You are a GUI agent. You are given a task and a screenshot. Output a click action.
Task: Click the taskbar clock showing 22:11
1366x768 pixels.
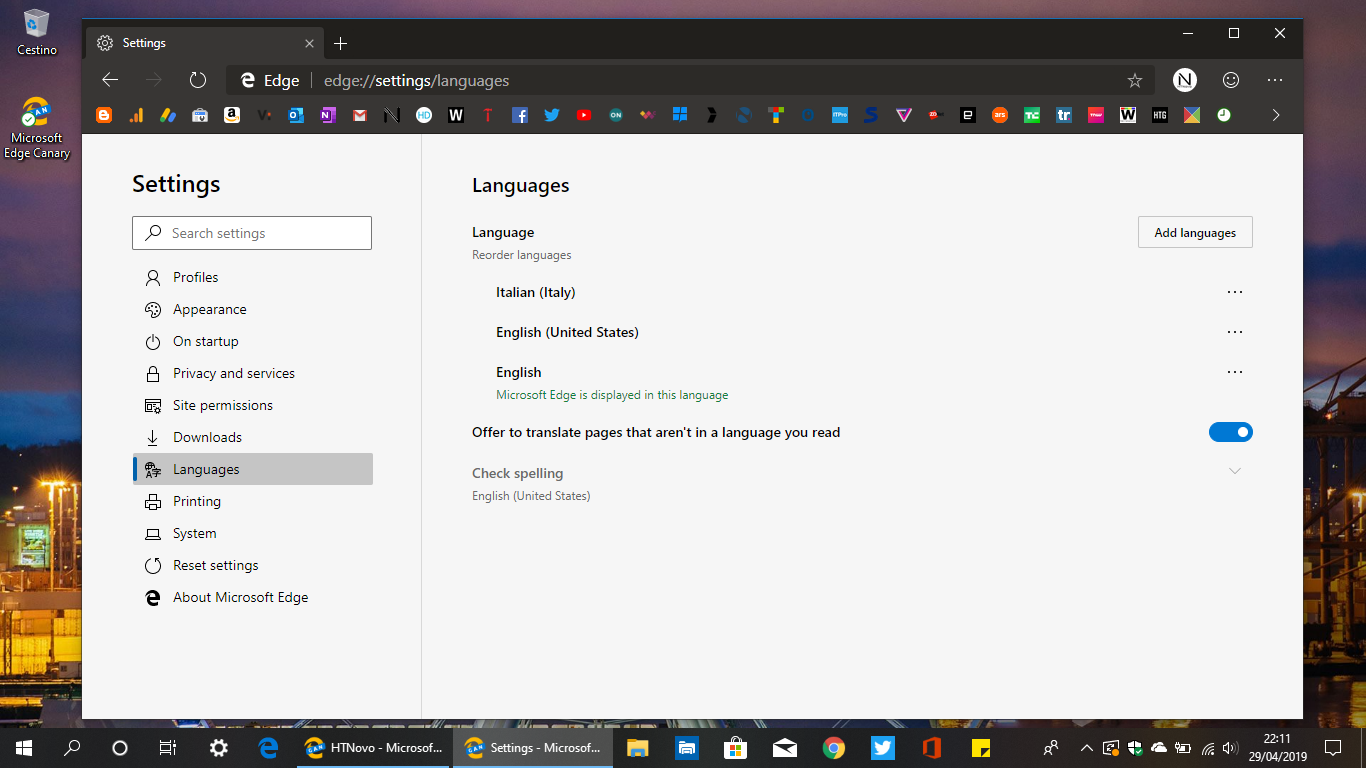(1277, 748)
